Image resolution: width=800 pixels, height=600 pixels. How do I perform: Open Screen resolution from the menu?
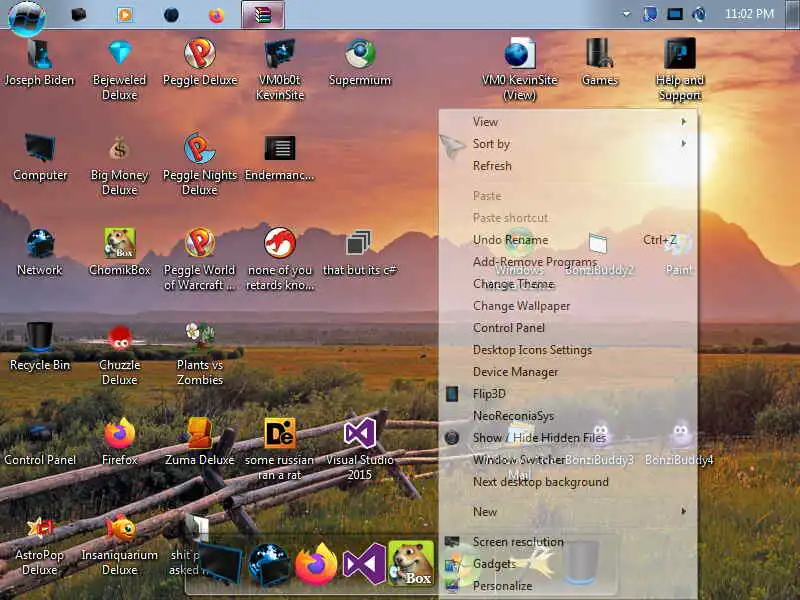pos(568,542)
